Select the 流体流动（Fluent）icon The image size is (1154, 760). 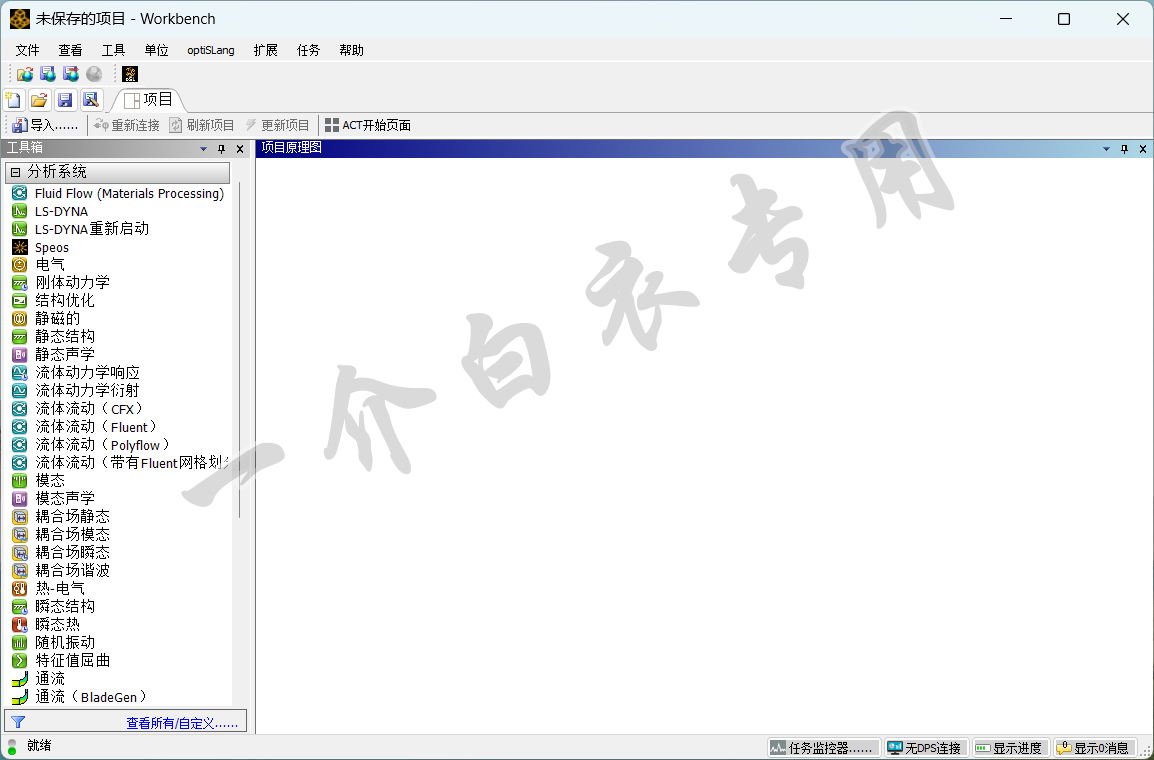coord(20,427)
